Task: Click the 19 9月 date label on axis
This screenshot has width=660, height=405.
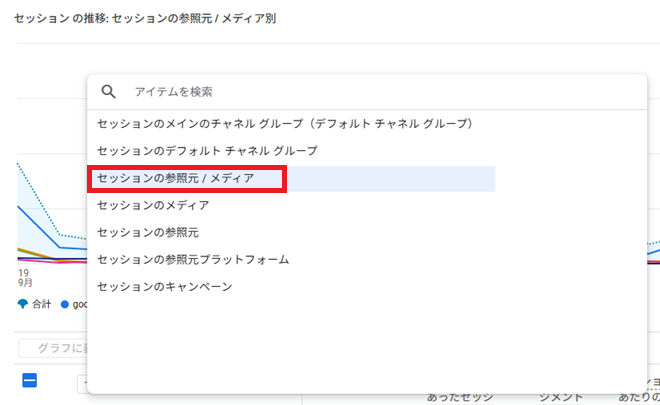Action: coord(24,277)
